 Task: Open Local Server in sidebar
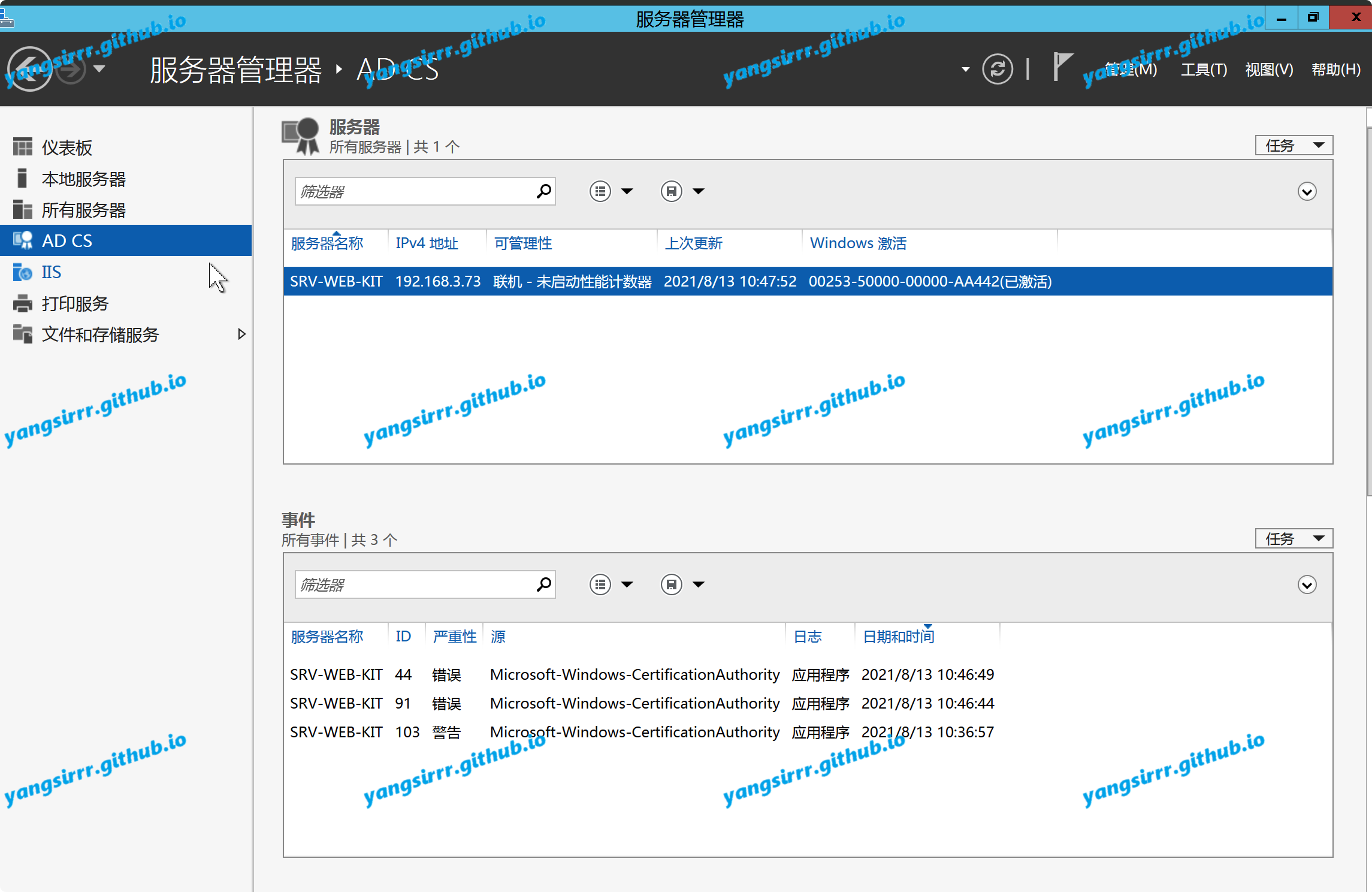tap(83, 179)
